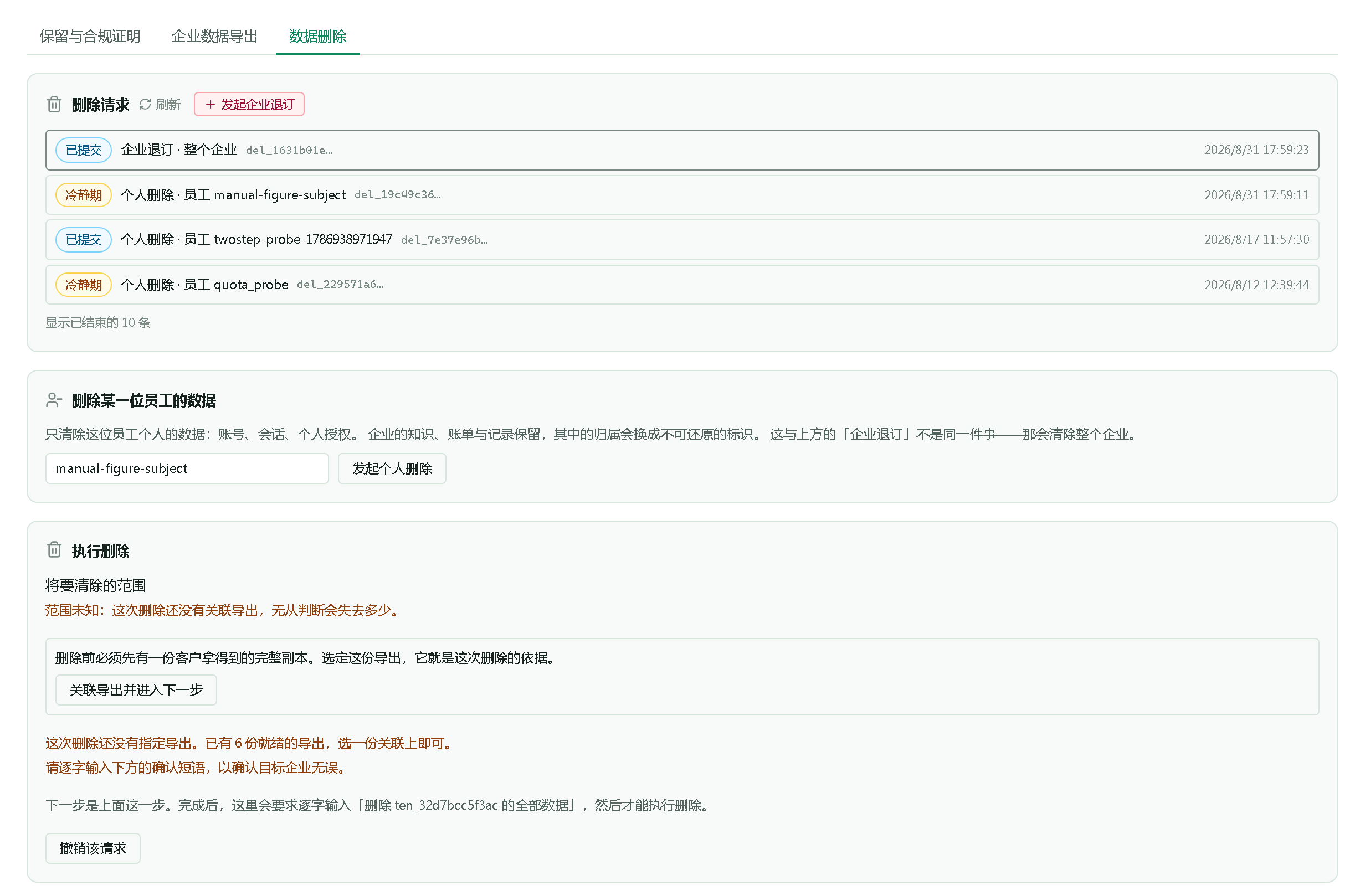The image size is (1365, 896).
Task: Click the request ID del_7e37e96b…
Action: pos(444,240)
